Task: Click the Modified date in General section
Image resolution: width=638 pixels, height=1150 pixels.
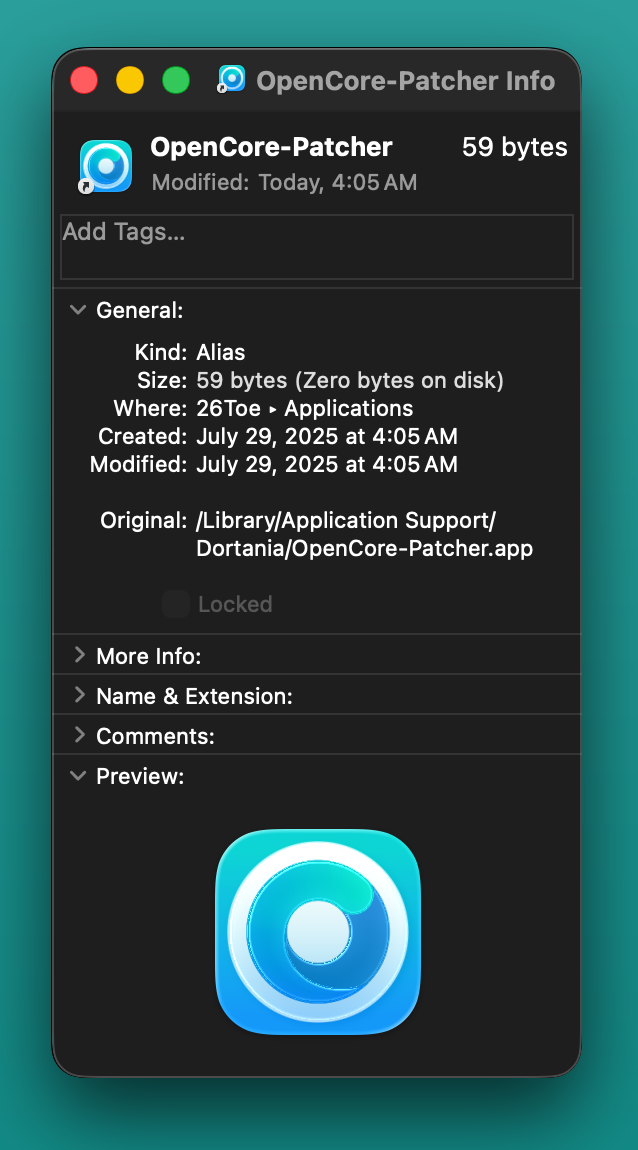Action: tap(327, 464)
